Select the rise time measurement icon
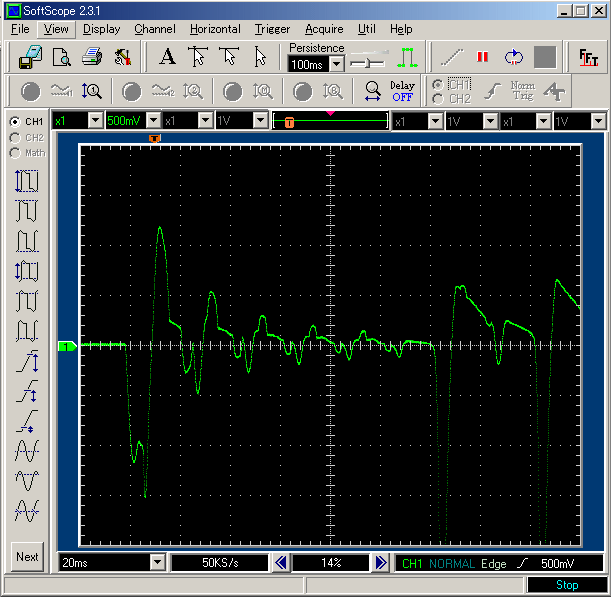The height and width of the screenshot is (597, 611). tap(27, 361)
